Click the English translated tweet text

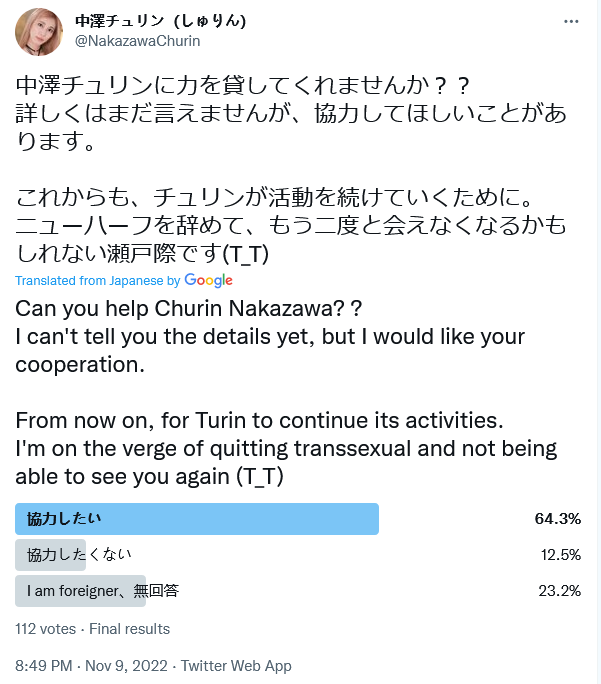(x=286, y=393)
